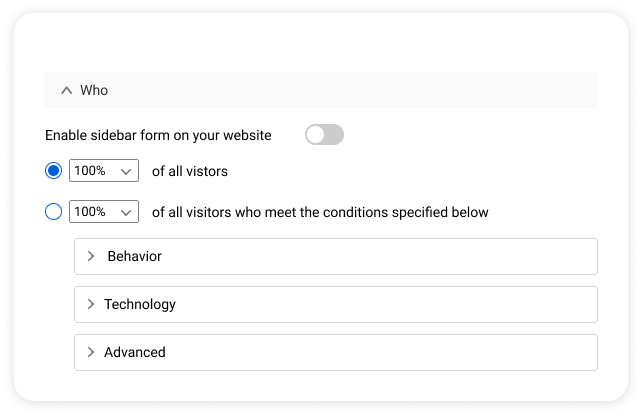Click the white knob of the sidebar toggle
Image resolution: width=642 pixels, height=416 pixels.
(315, 135)
